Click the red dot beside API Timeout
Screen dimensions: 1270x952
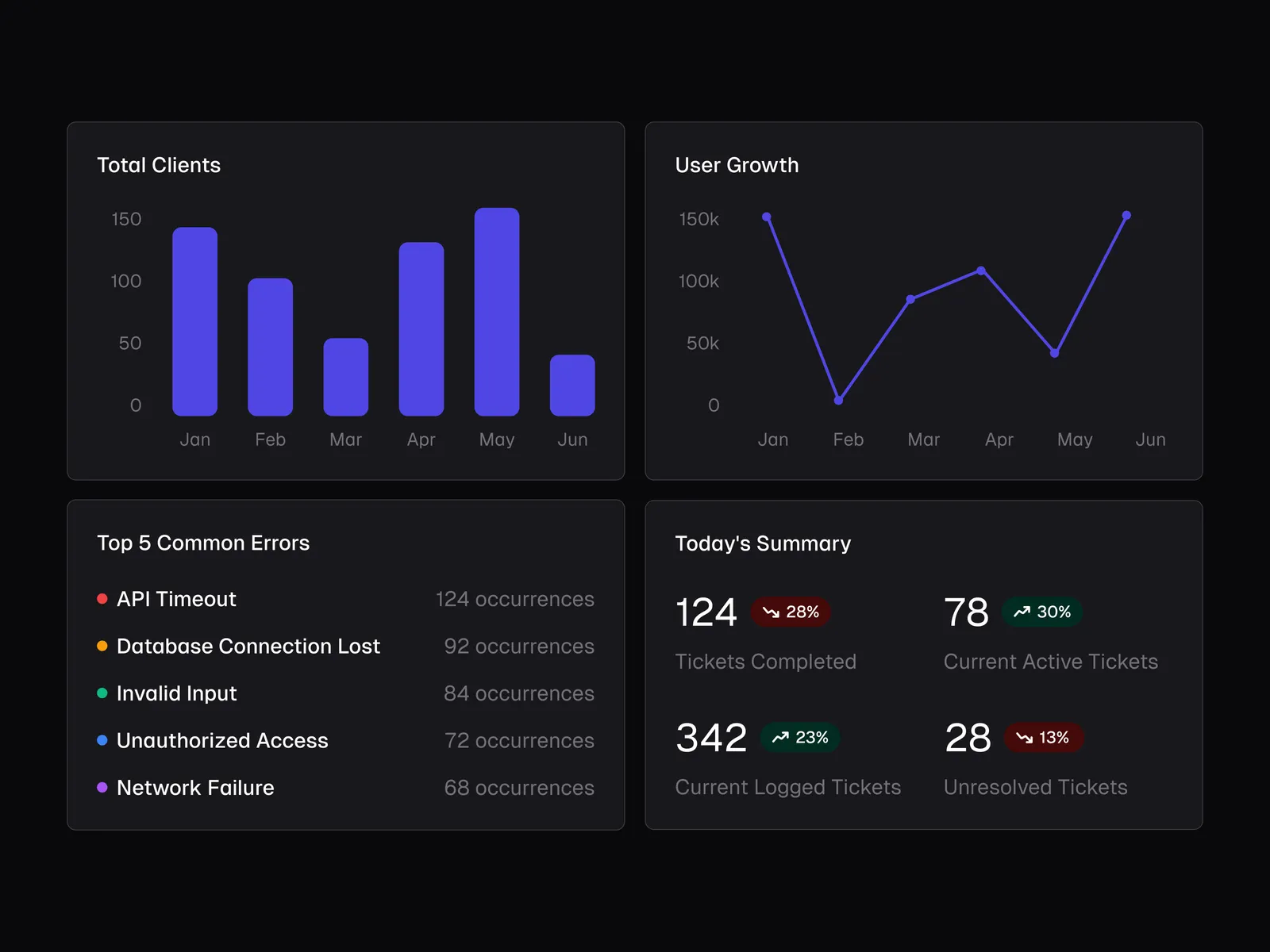point(102,599)
